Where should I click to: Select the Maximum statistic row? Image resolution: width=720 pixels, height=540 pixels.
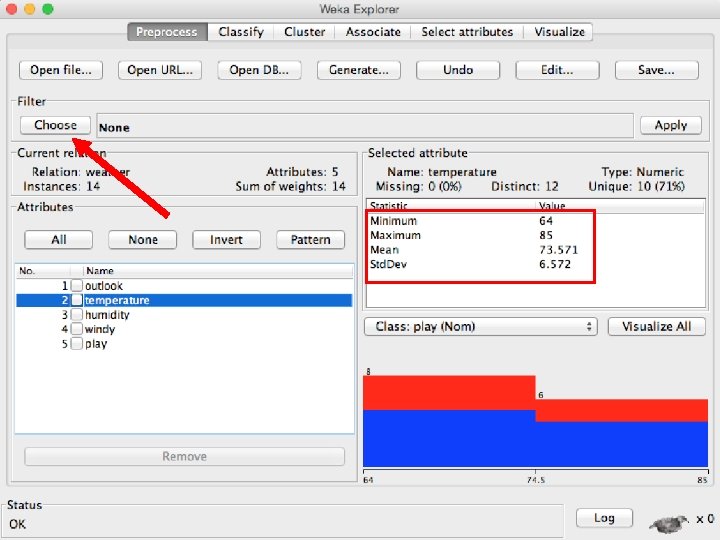(535, 235)
